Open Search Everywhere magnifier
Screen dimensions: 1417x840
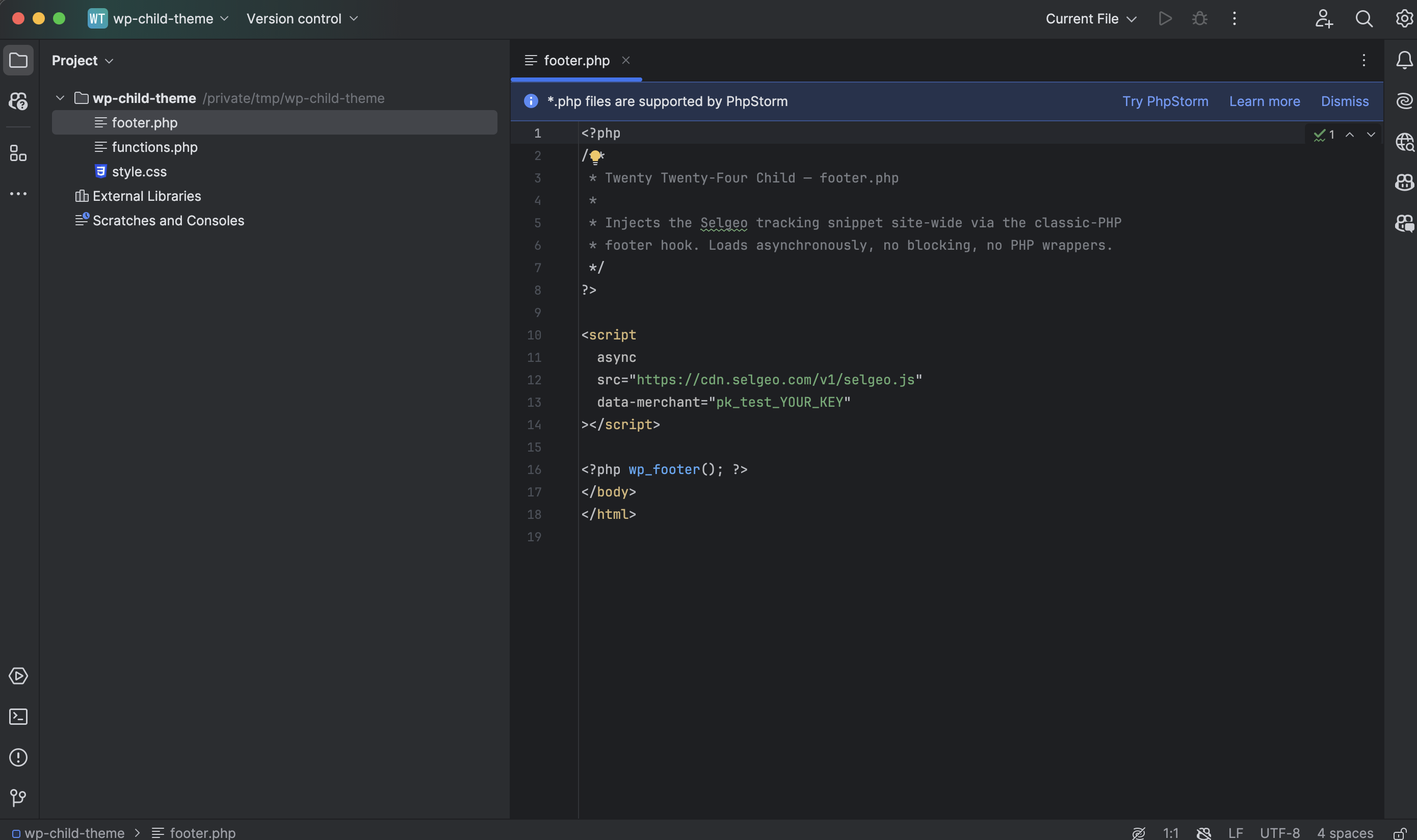coord(1364,19)
